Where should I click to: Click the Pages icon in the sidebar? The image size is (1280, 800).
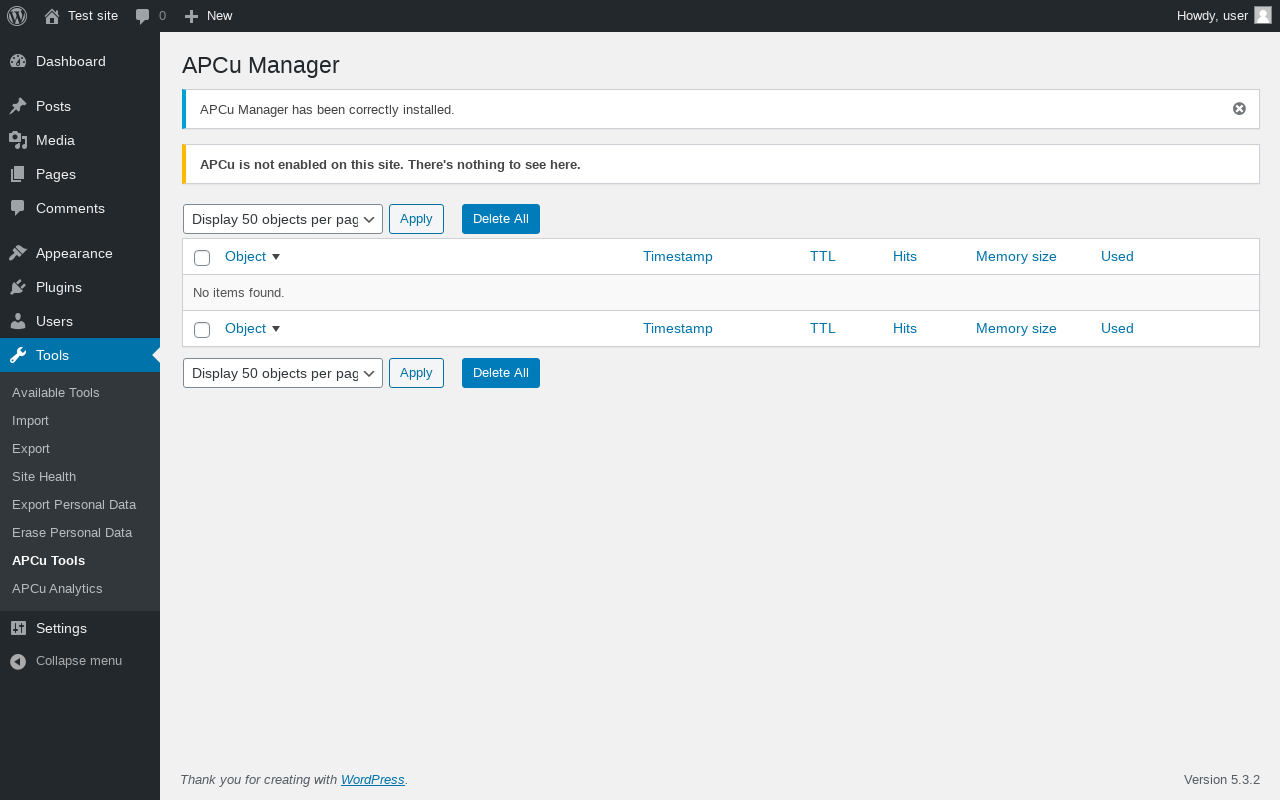point(18,174)
